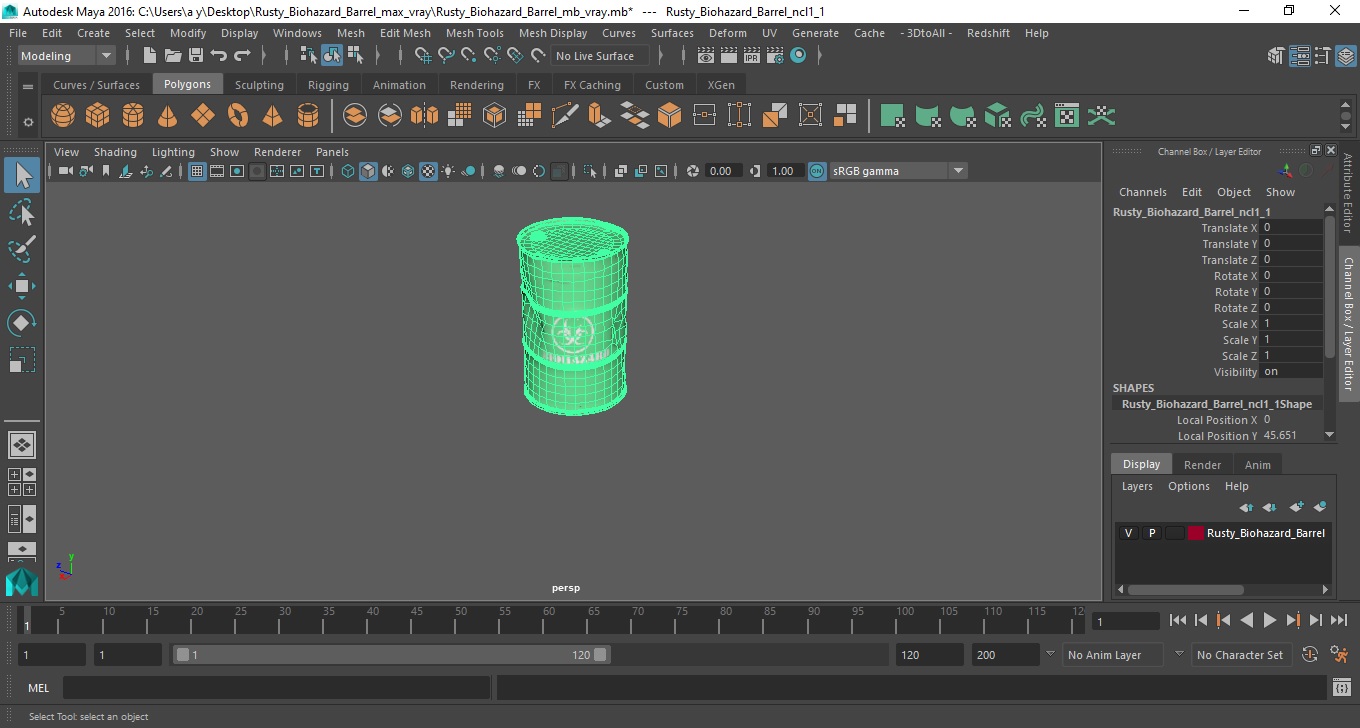Open the Edit Mesh menu
The width and height of the screenshot is (1360, 728).
[405, 33]
